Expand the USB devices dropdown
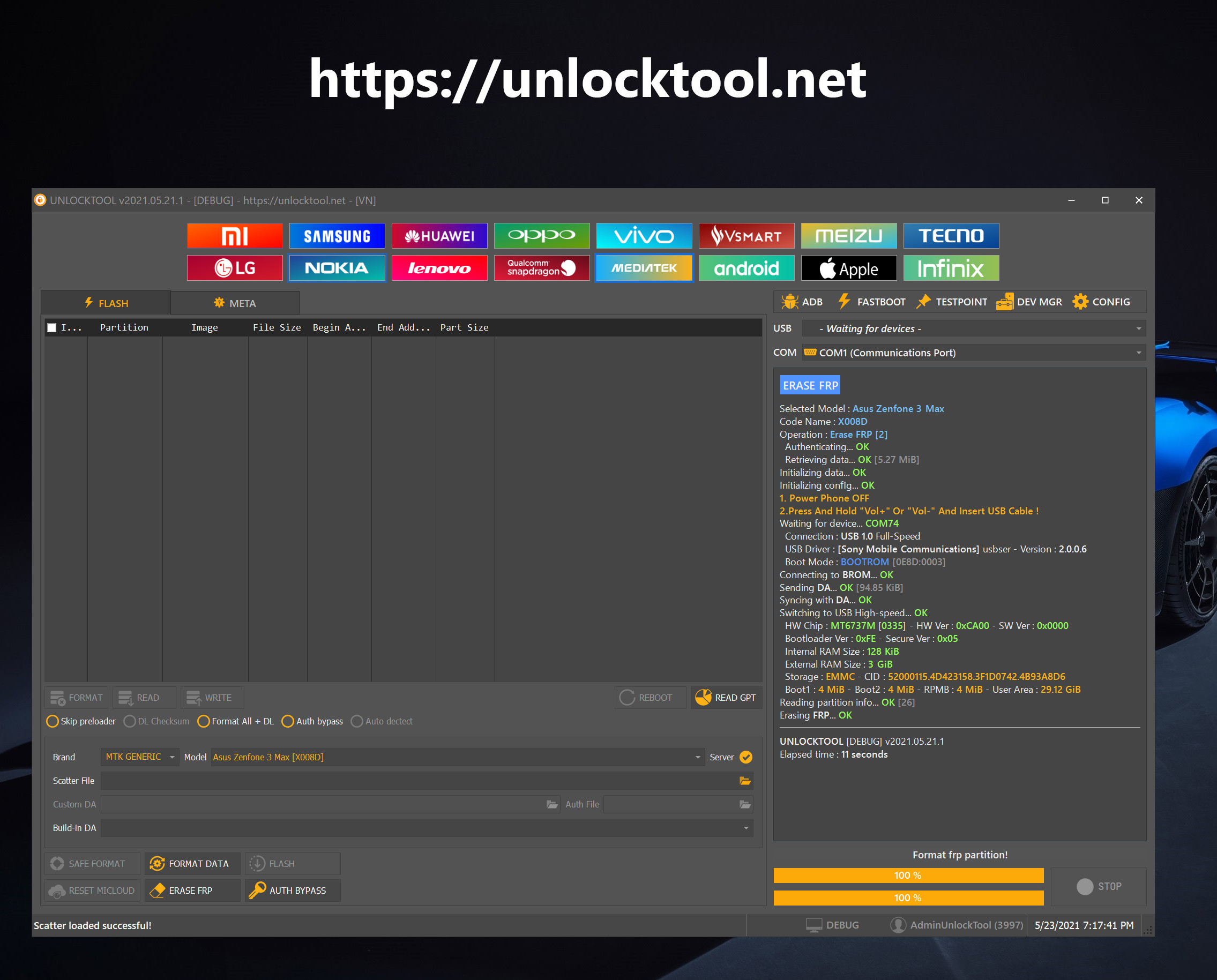 coord(974,328)
